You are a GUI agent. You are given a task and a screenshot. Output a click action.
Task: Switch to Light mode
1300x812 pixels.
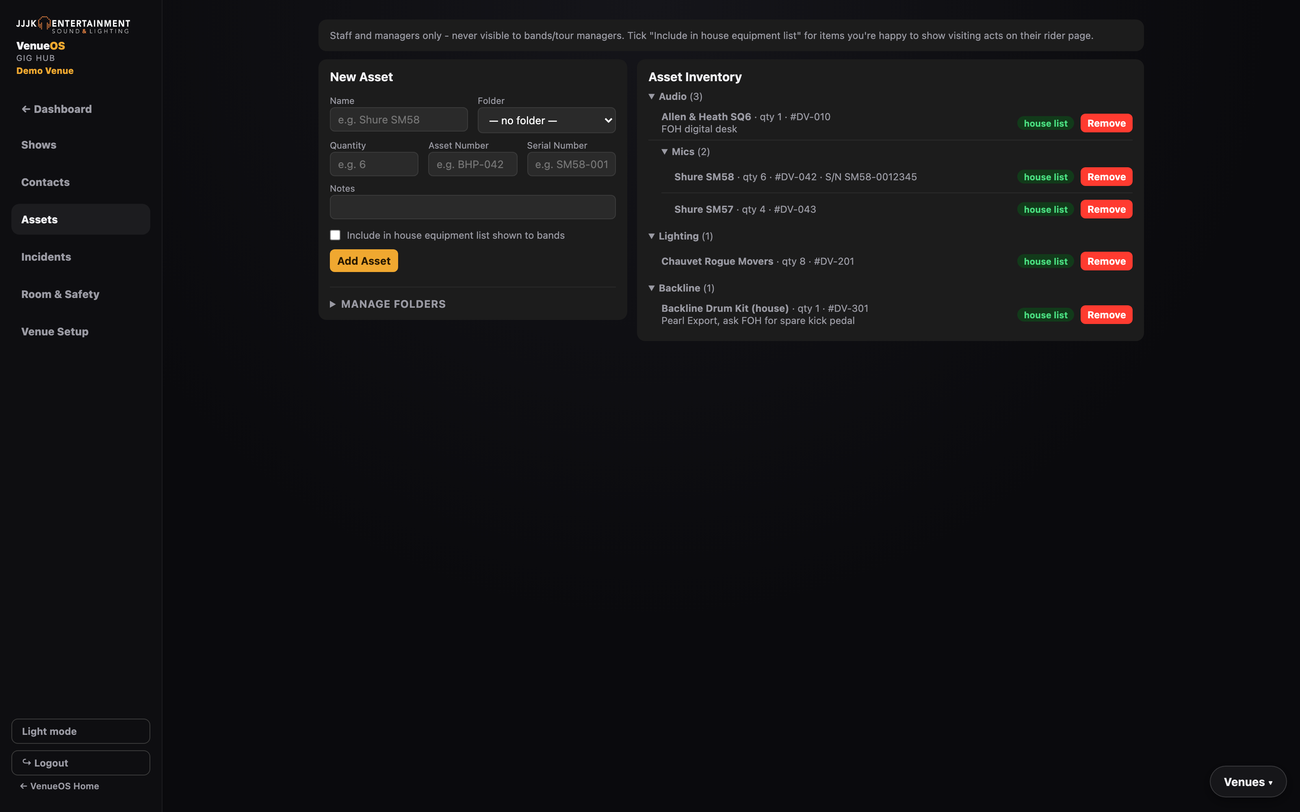(x=81, y=731)
